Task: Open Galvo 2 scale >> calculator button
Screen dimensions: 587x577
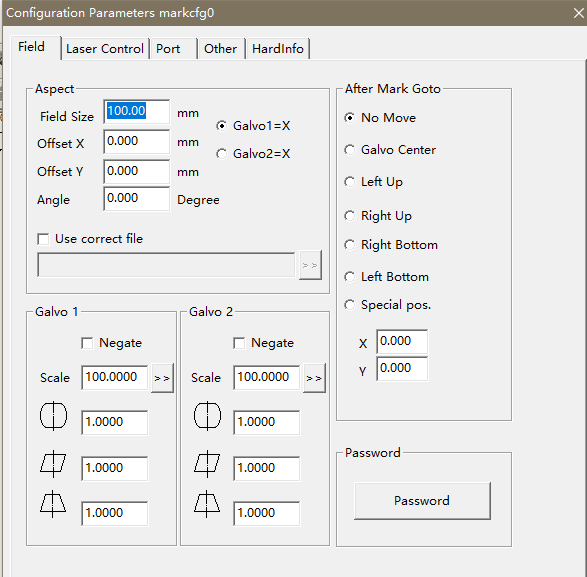Action: click(314, 378)
